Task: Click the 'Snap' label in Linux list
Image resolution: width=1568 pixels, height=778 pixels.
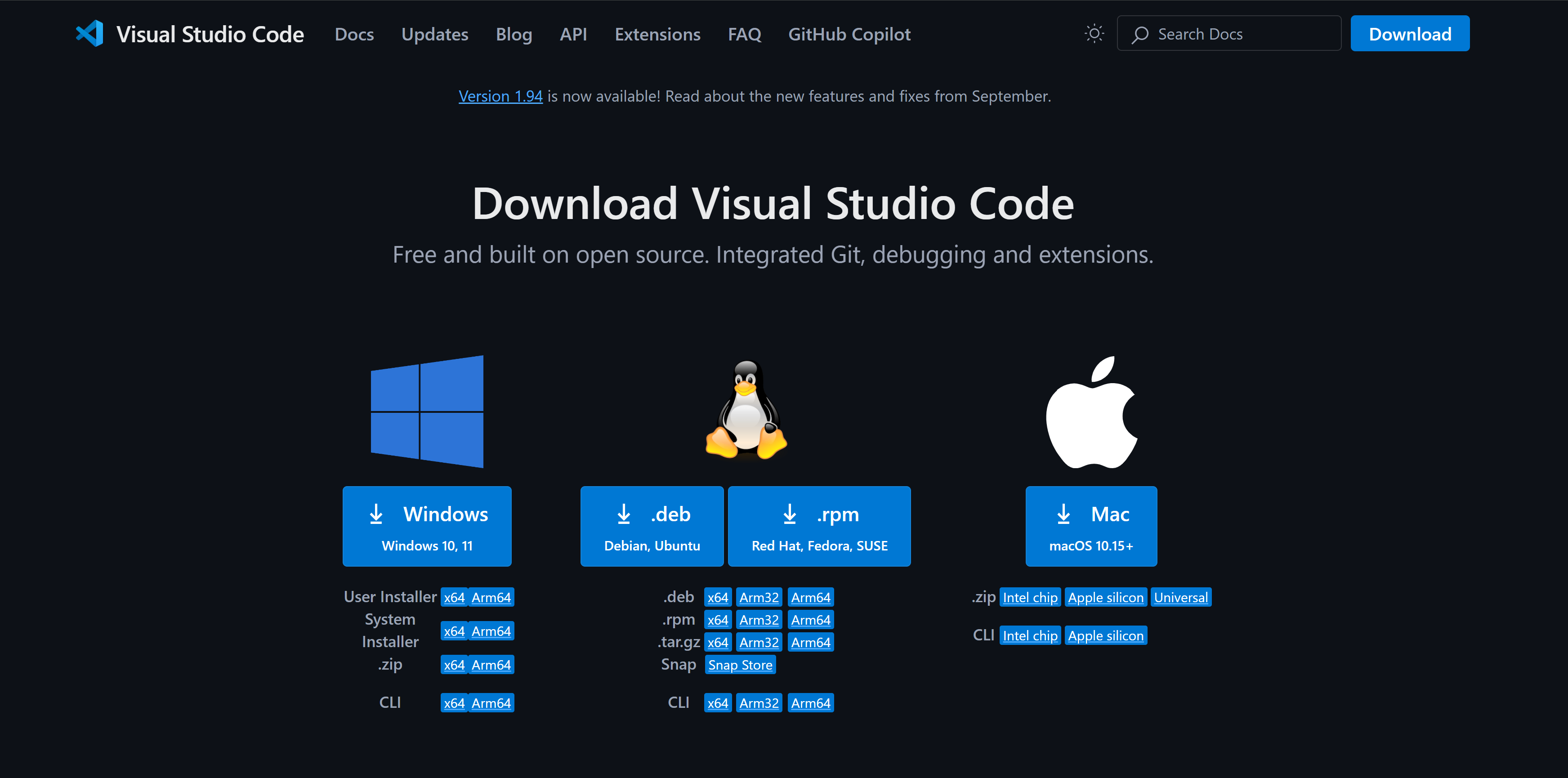Action: point(679,664)
